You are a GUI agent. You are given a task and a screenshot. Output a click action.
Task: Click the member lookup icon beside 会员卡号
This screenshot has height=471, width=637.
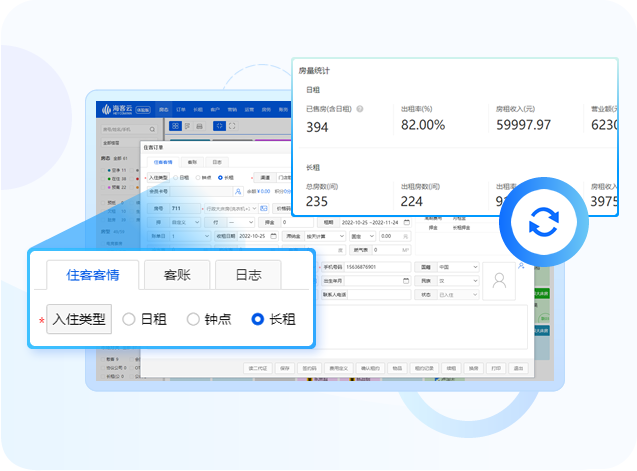pos(238,190)
